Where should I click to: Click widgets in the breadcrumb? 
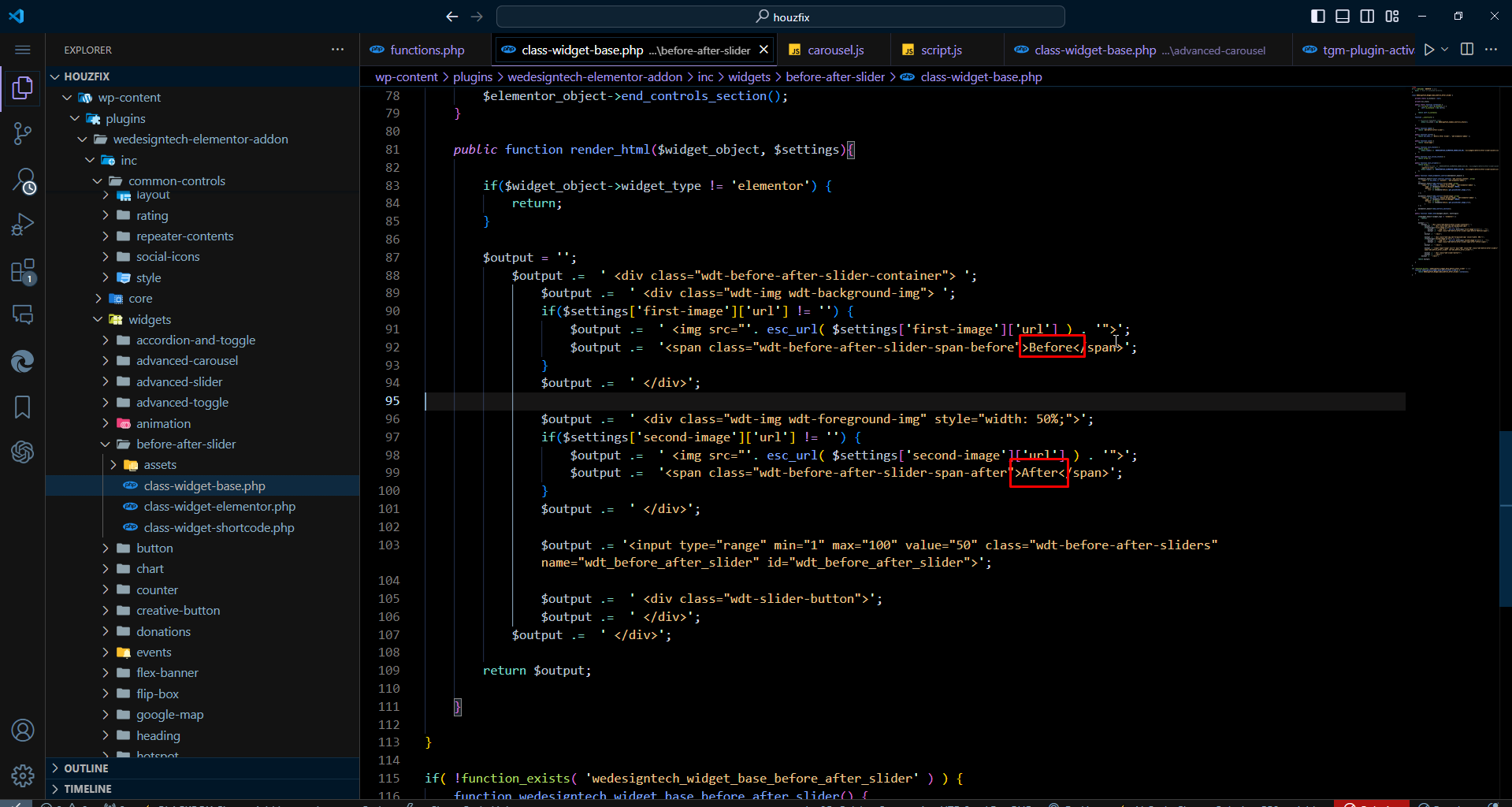click(x=749, y=76)
